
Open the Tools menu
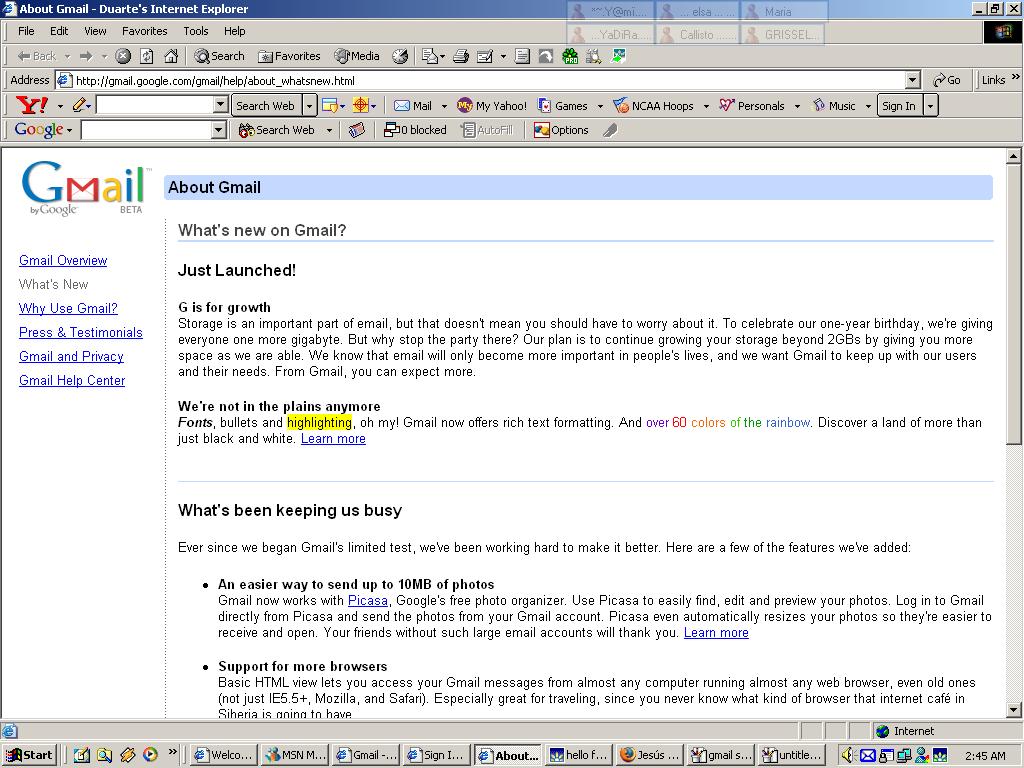click(x=195, y=31)
